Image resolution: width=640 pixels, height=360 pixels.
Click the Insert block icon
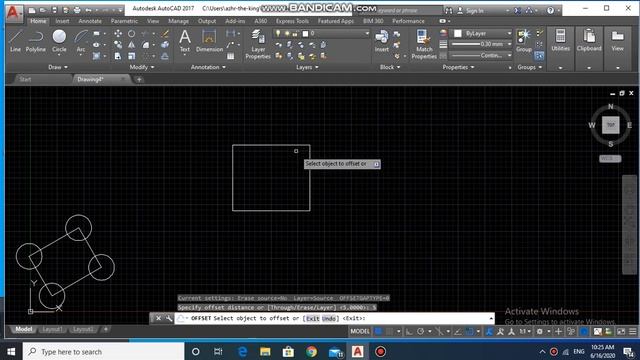(382, 41)
